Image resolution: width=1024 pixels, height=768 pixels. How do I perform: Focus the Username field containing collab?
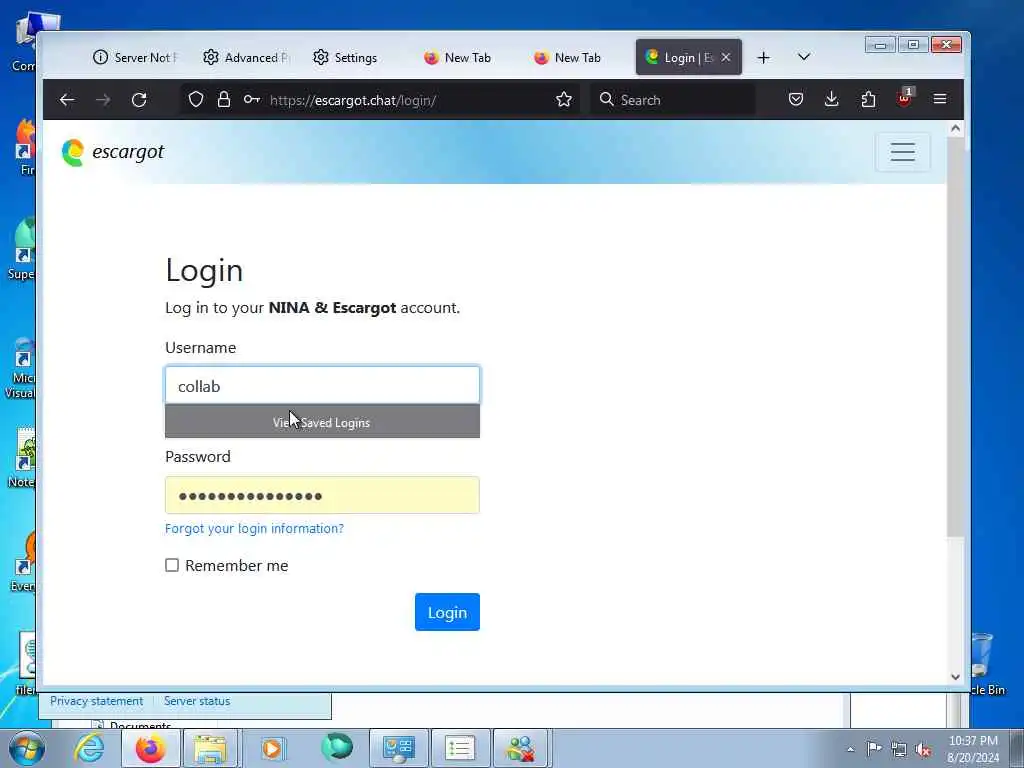tap(322, 385)
